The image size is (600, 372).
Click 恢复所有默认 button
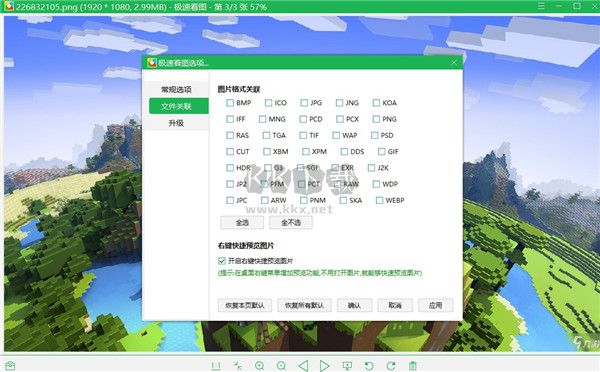pos(304,305)
